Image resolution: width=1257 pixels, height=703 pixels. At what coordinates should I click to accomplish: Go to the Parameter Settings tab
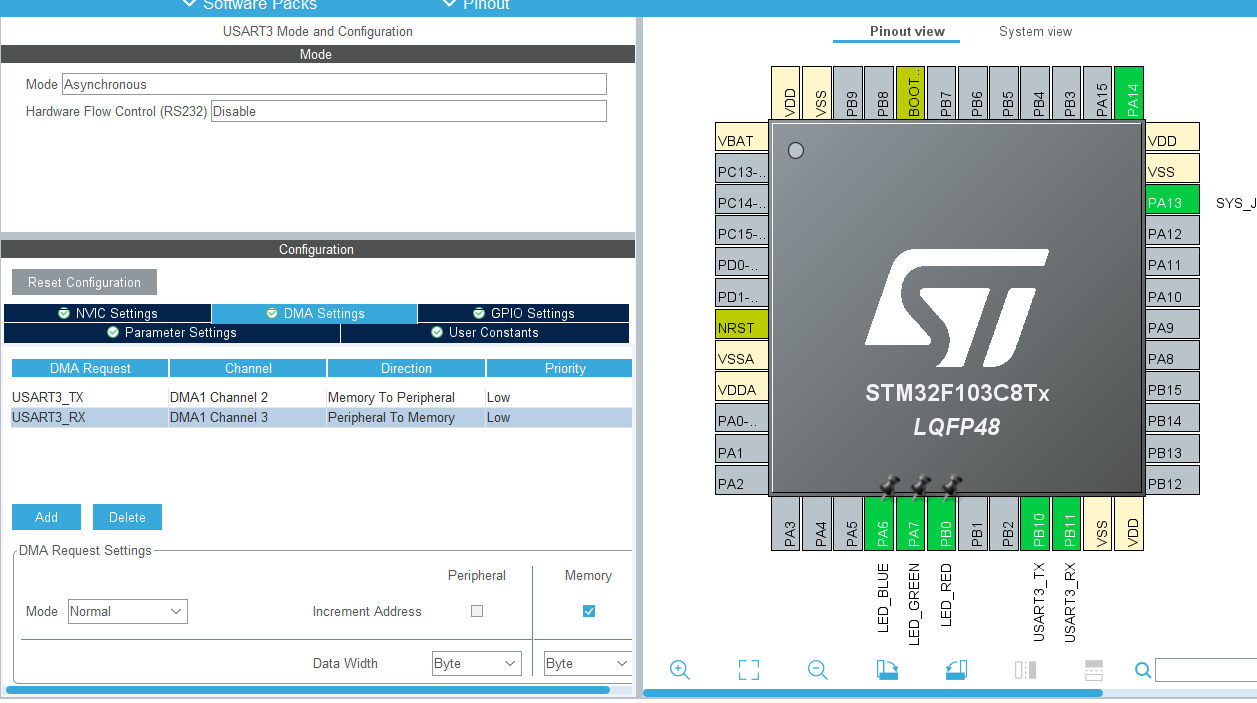(172, 332)
